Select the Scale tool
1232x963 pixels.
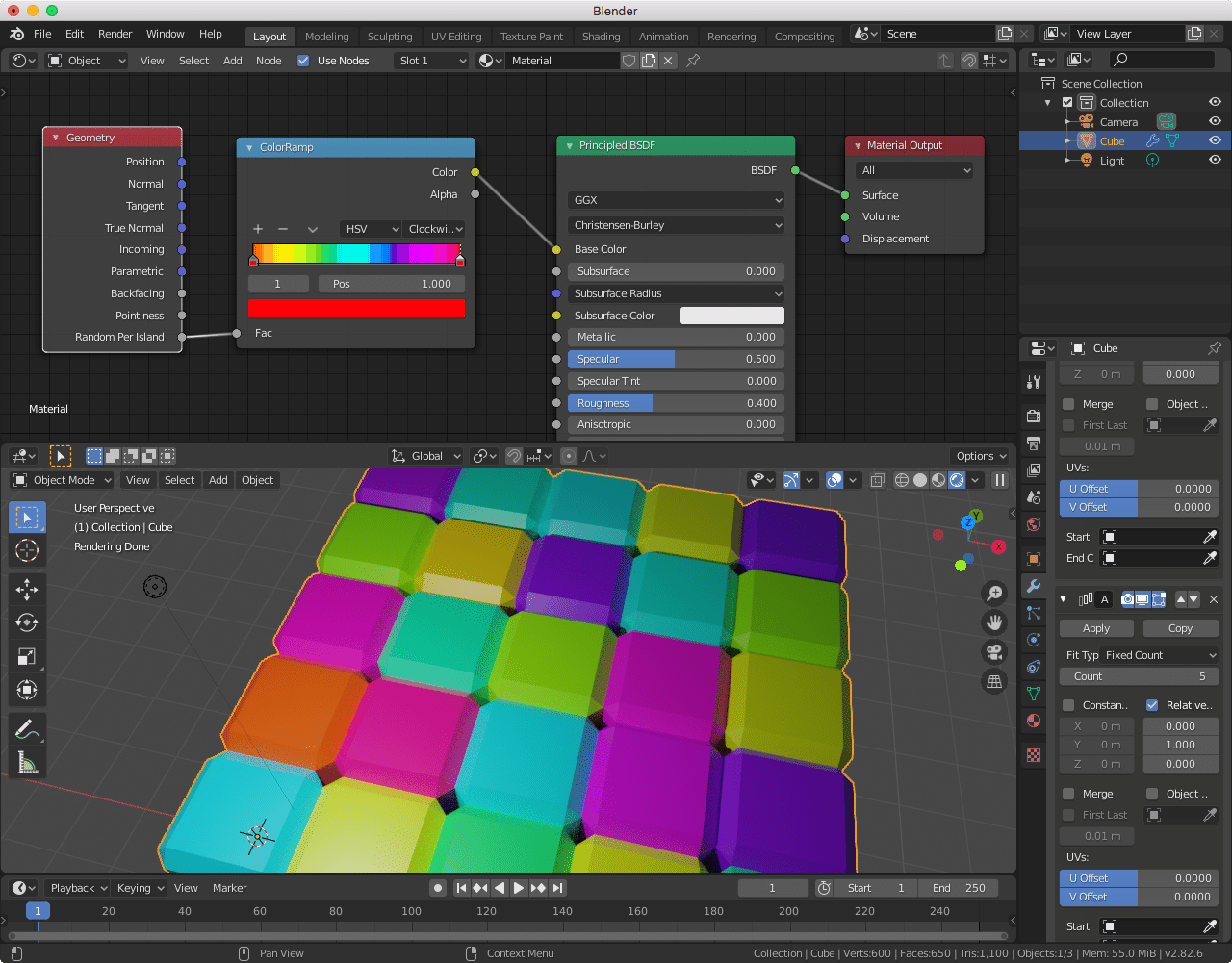click(x=26, y=656)
